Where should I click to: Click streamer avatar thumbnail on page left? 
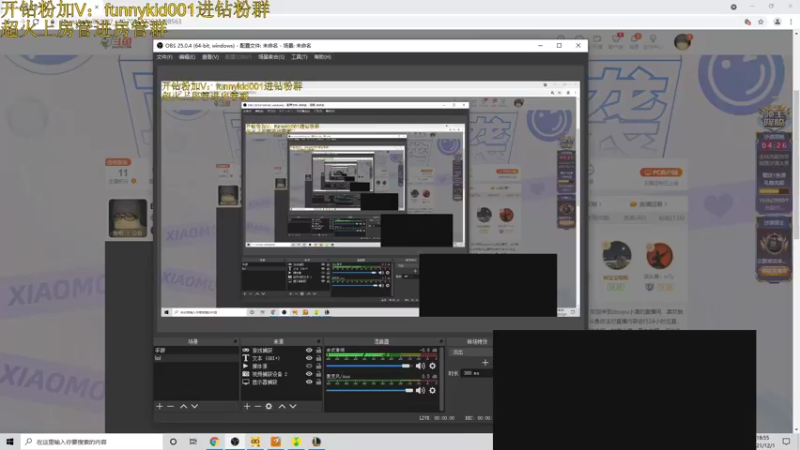point(128,218)
